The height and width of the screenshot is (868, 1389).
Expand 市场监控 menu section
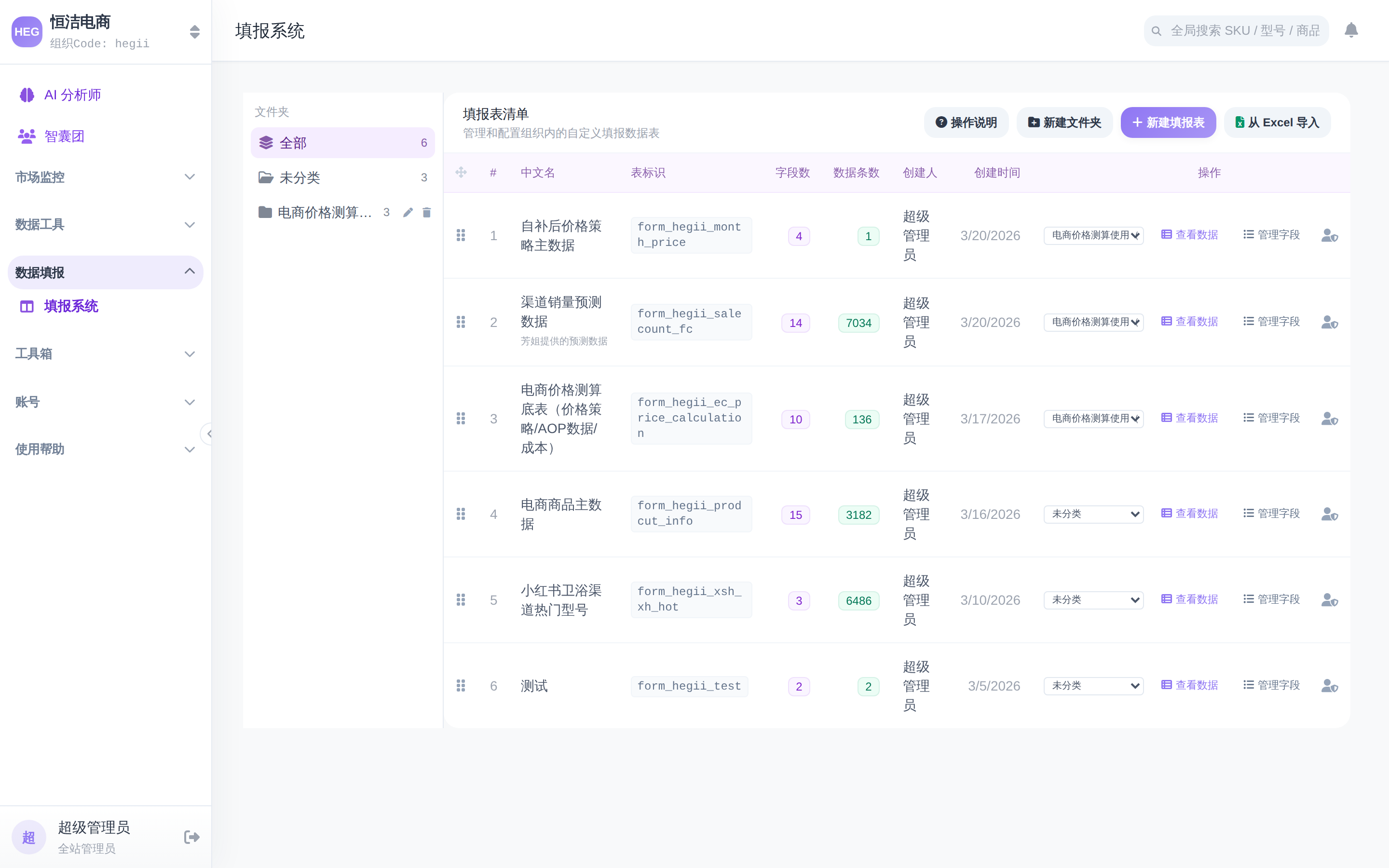coord(106,177)
